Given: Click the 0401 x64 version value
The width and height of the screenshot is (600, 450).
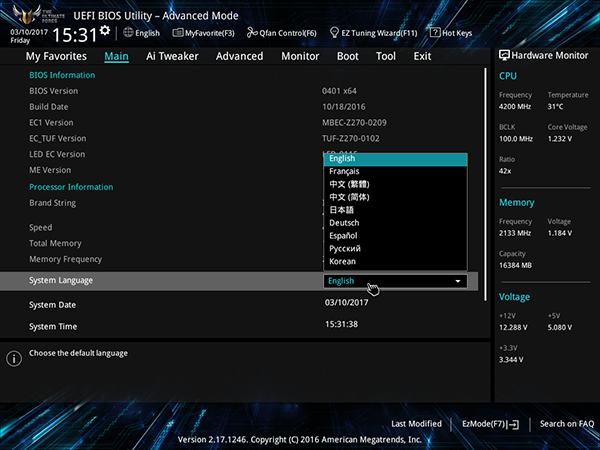Looking at the screenshot, I should point(339,91).
